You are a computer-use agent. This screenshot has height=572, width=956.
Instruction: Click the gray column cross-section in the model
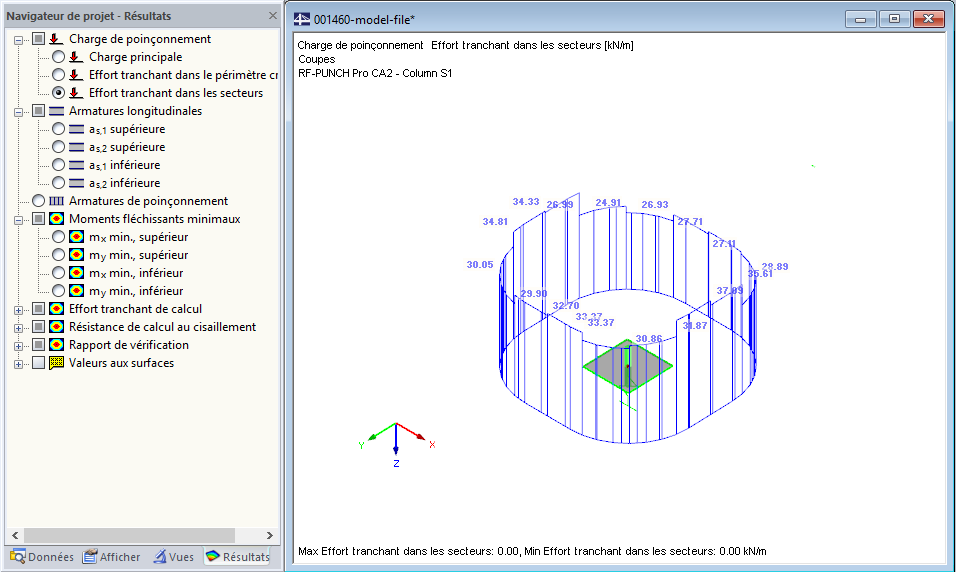pyautogui.click(x=628, y=366)
